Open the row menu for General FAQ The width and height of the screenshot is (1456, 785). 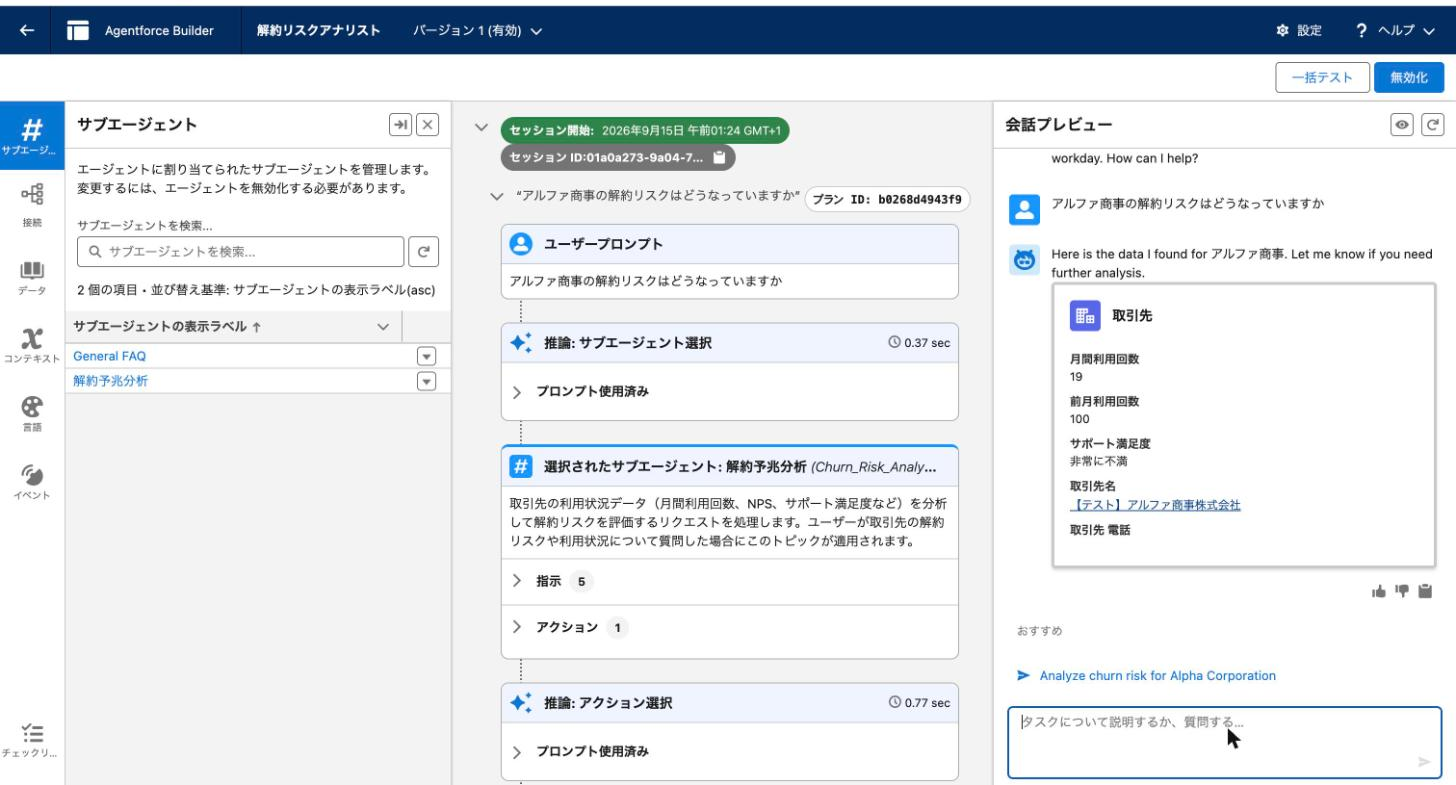(427, 356)
